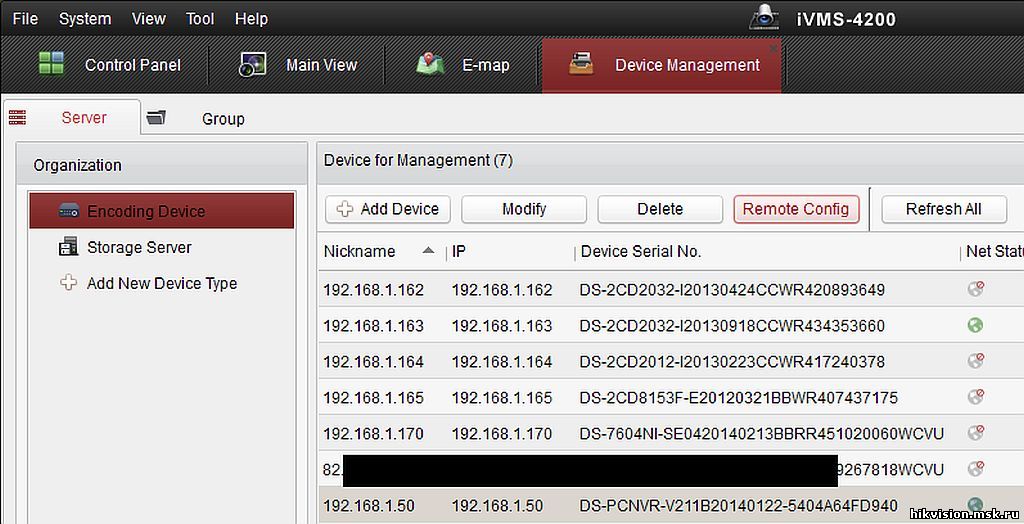Close the Device Management tab
Screen dimensions: 1024x524
pos(773,48)
